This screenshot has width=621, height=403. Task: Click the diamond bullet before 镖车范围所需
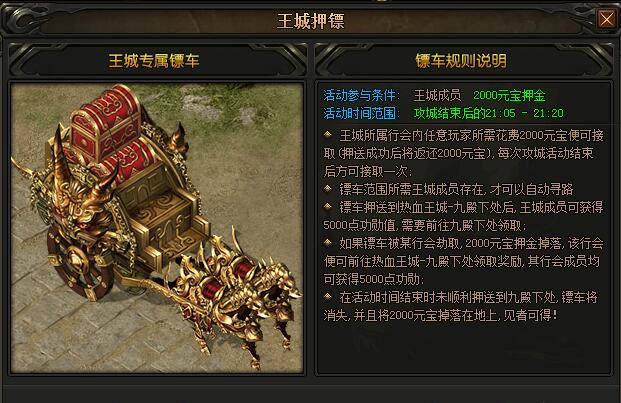click(x=328, y=188)
